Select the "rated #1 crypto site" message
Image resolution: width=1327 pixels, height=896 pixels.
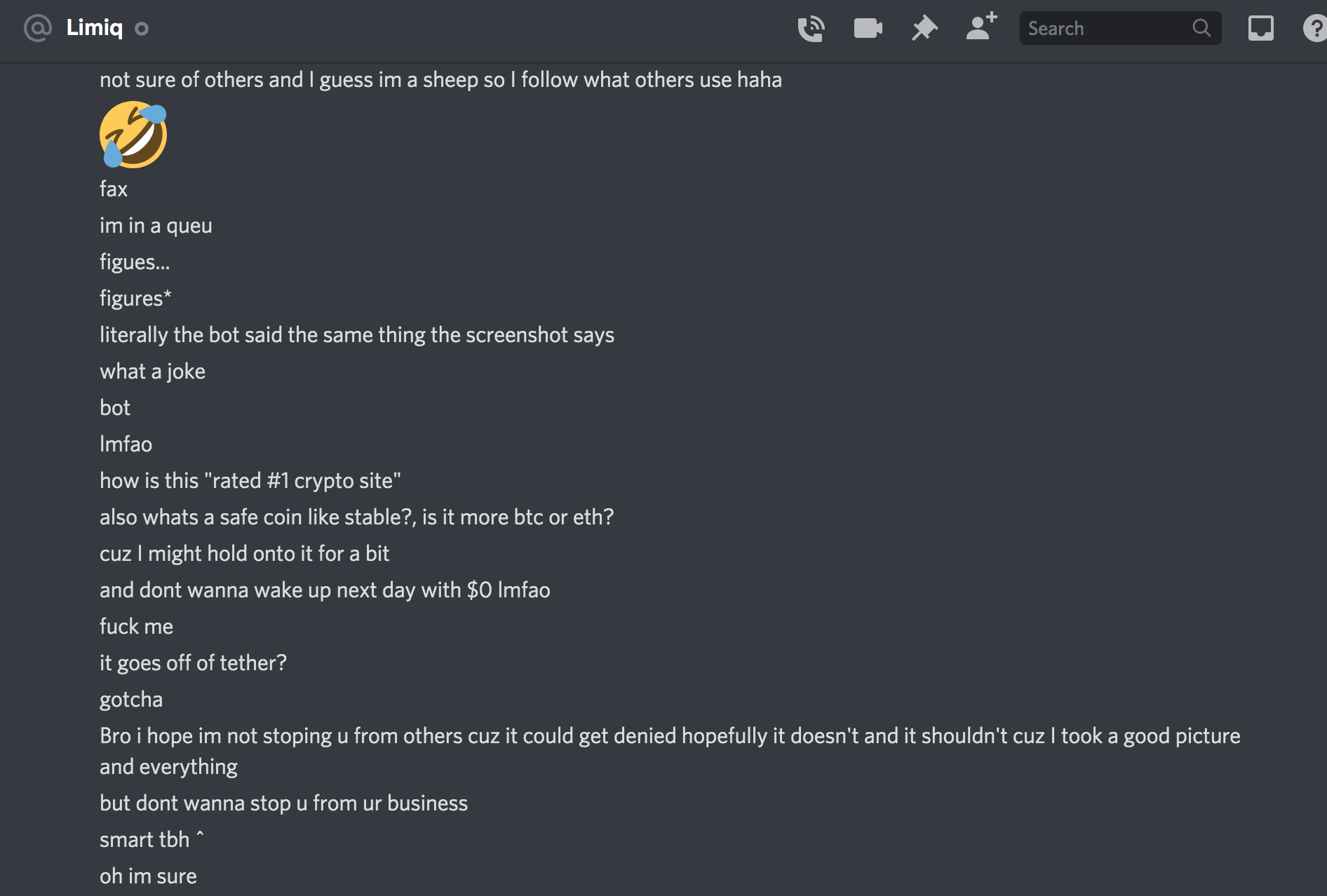point(250,481)
